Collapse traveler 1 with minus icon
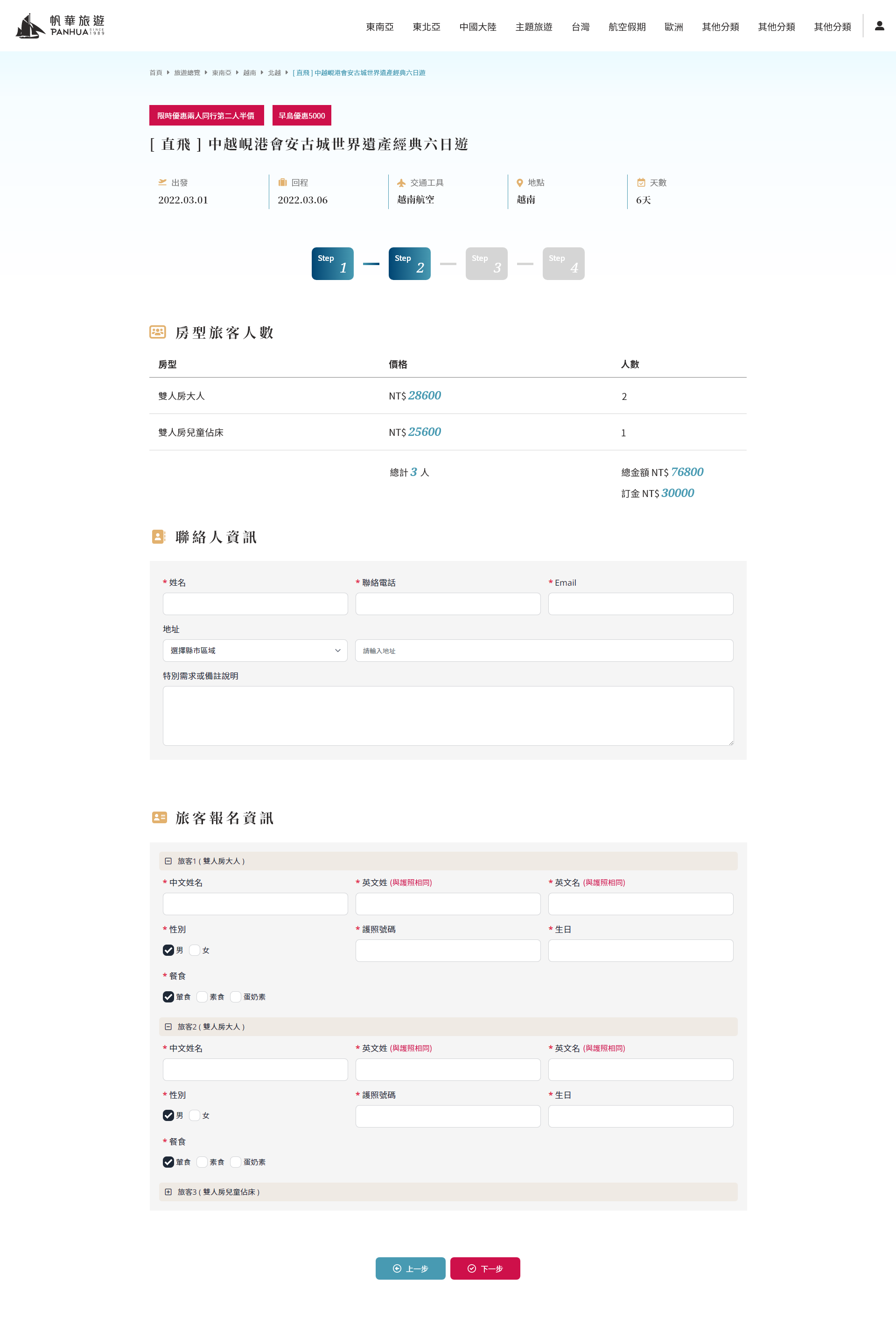Screen dimensions: 896x1331 (168, 861)
